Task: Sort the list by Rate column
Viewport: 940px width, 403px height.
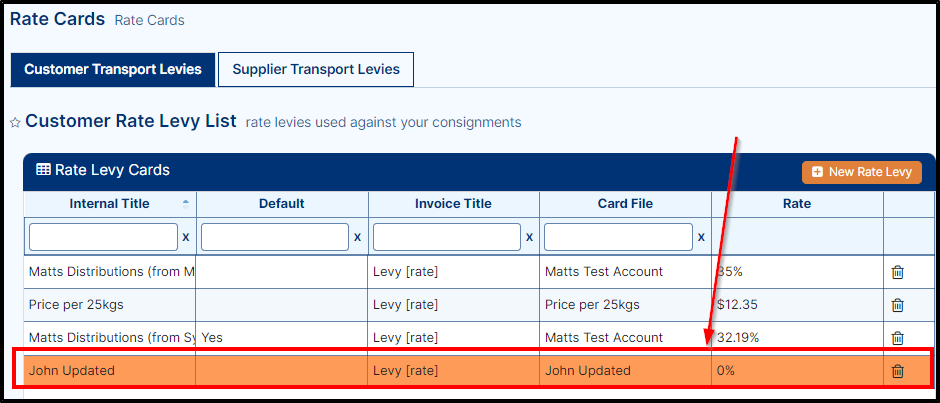Action: [x=796, y=204]
